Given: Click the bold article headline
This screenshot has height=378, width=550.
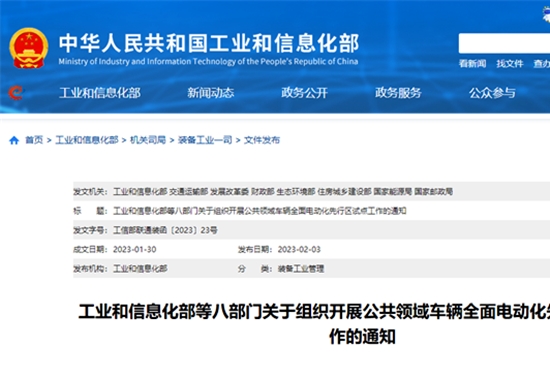Looking at the screenshot, I should pos(314,324).
